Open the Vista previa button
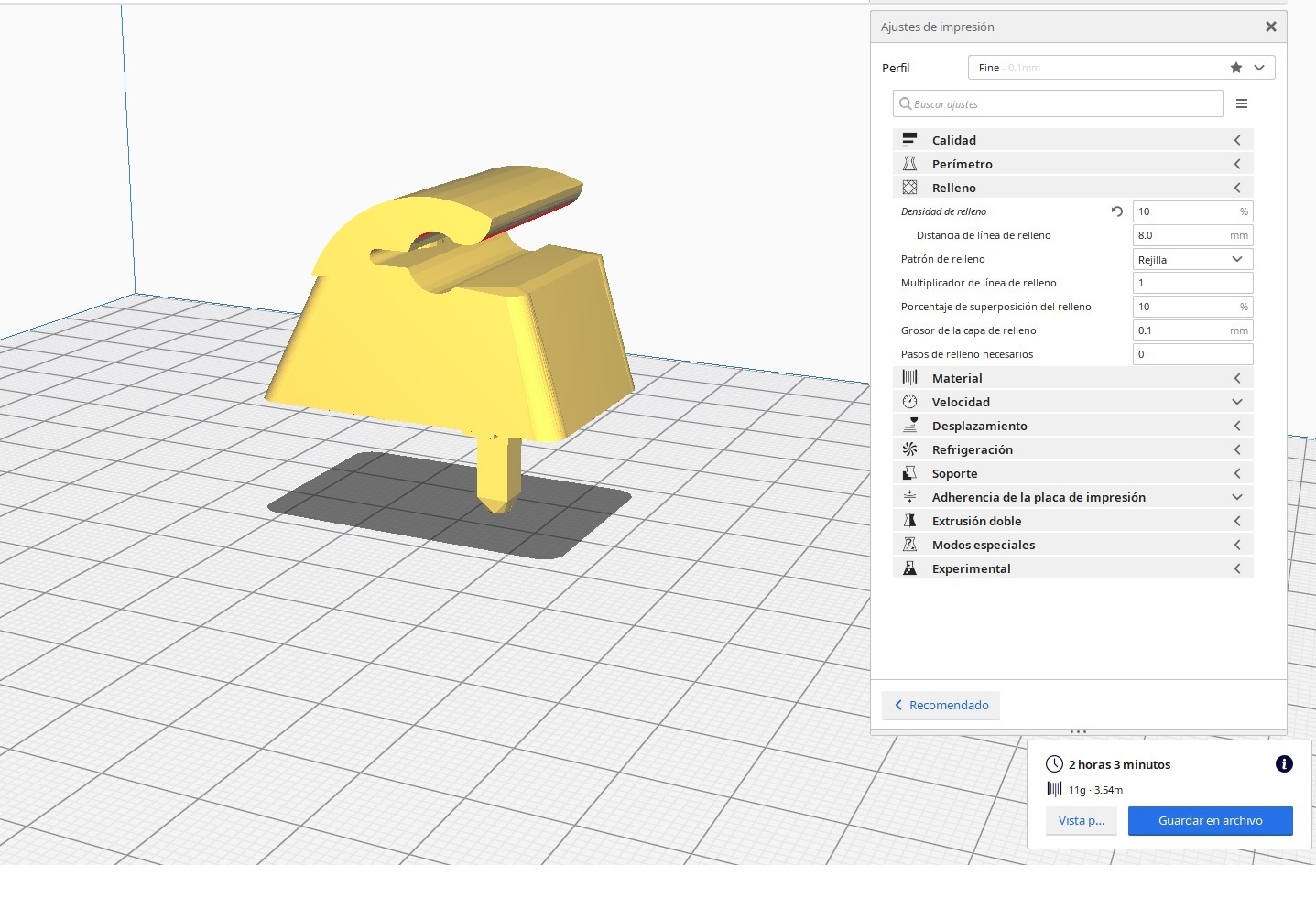 tap(1081, 821)
